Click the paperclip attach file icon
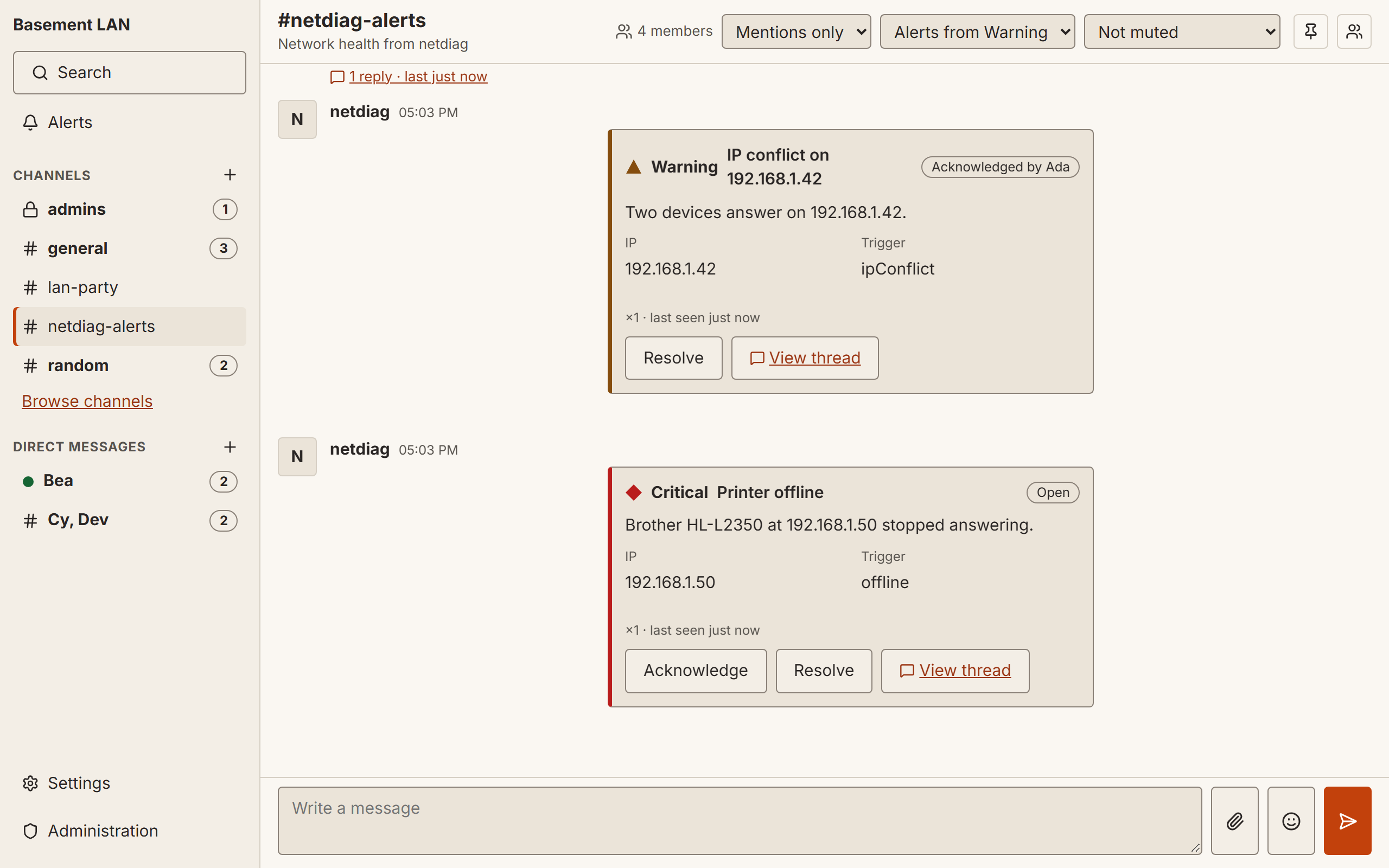 pos(1234,820)
